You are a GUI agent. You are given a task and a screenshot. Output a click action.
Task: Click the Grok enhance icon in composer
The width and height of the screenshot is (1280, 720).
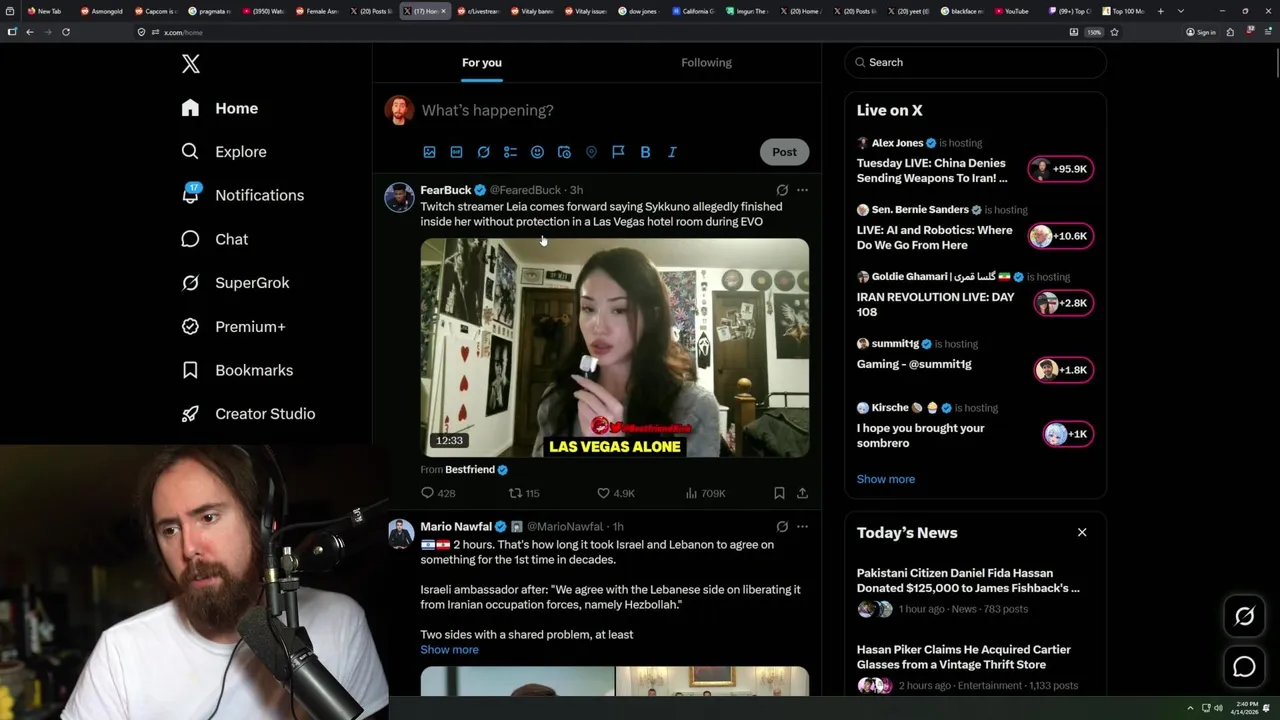point(483,152)
